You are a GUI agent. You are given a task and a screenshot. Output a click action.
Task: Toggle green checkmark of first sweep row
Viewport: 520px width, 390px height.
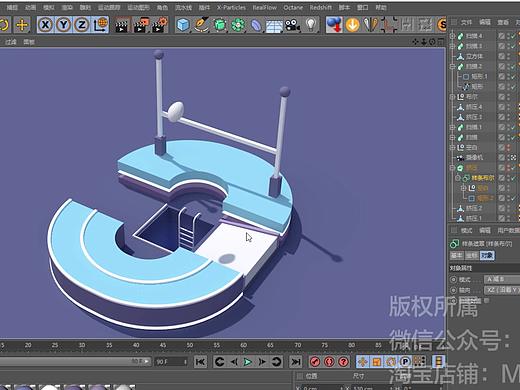513,36
